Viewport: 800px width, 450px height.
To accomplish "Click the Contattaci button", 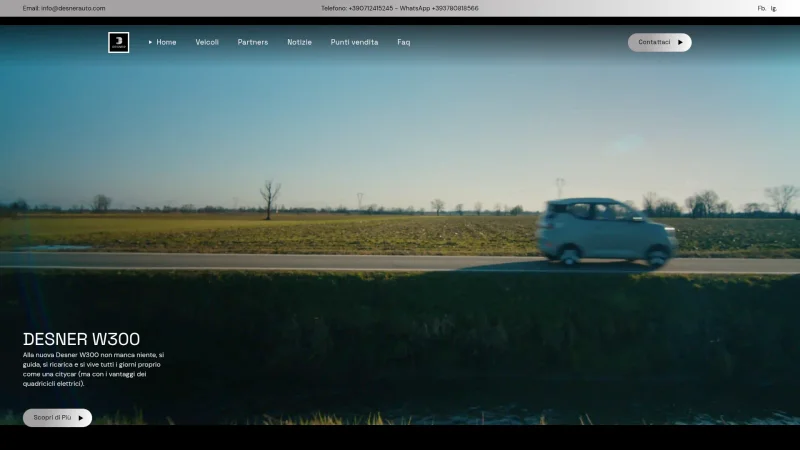I will 659,42.
